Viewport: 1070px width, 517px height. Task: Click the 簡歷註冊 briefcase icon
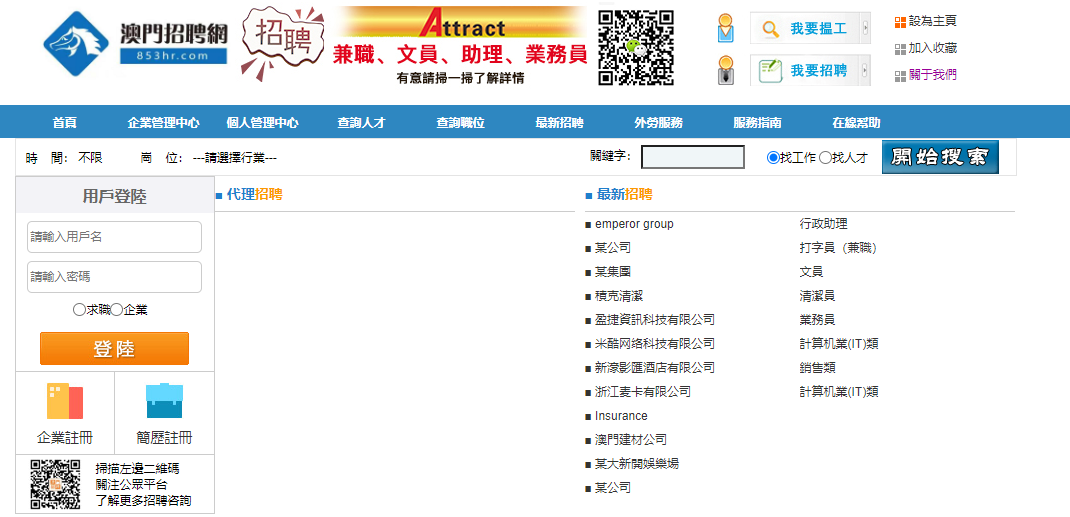[164, 401]
